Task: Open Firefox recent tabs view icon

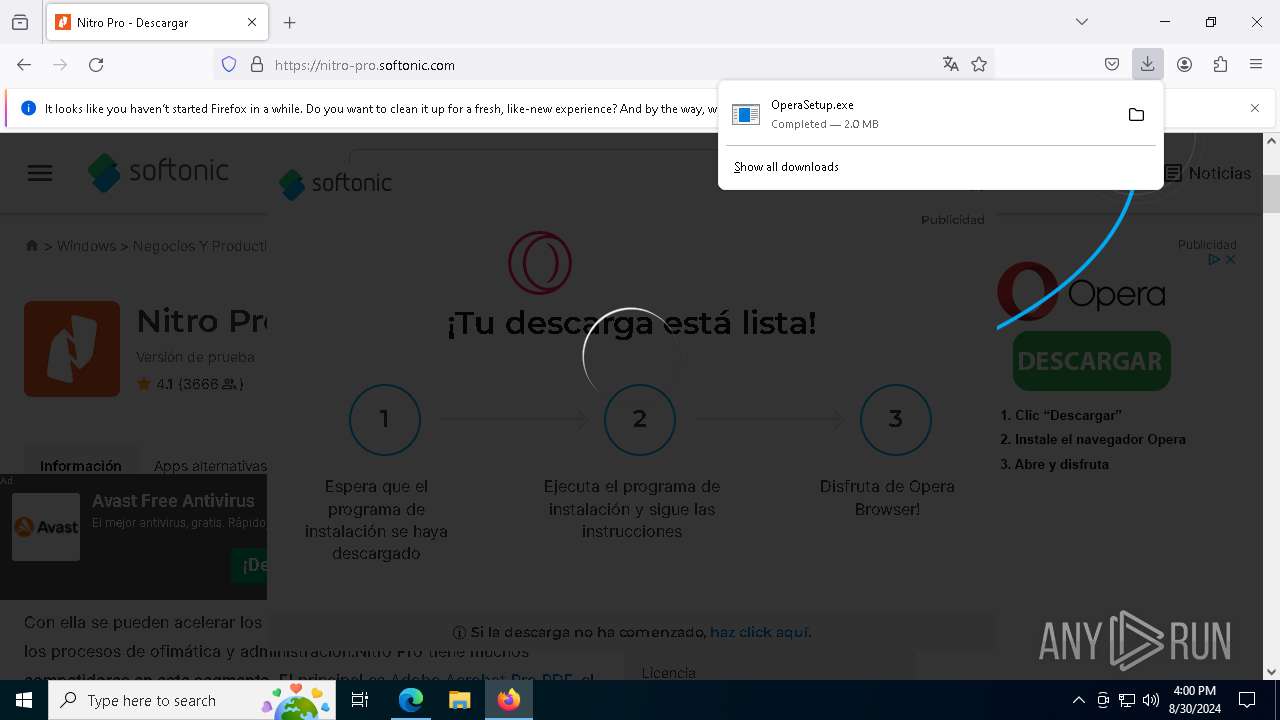Action: (20, 22)
